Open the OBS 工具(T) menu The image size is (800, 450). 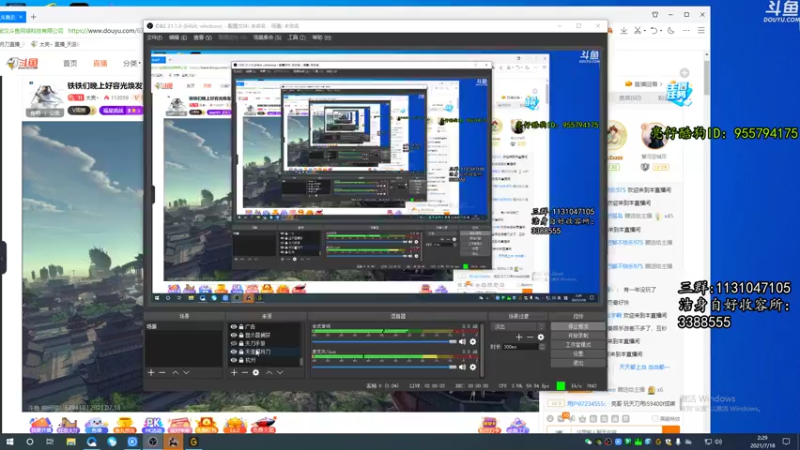(296, 38)
